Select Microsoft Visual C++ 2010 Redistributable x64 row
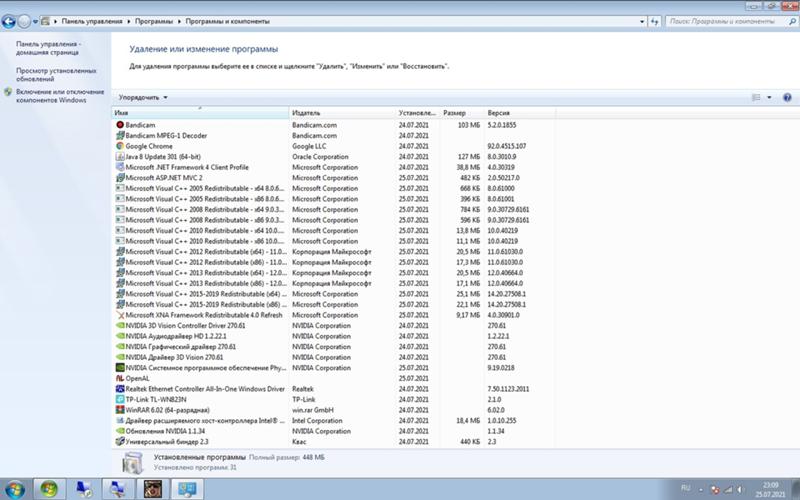 pos(333,231)
